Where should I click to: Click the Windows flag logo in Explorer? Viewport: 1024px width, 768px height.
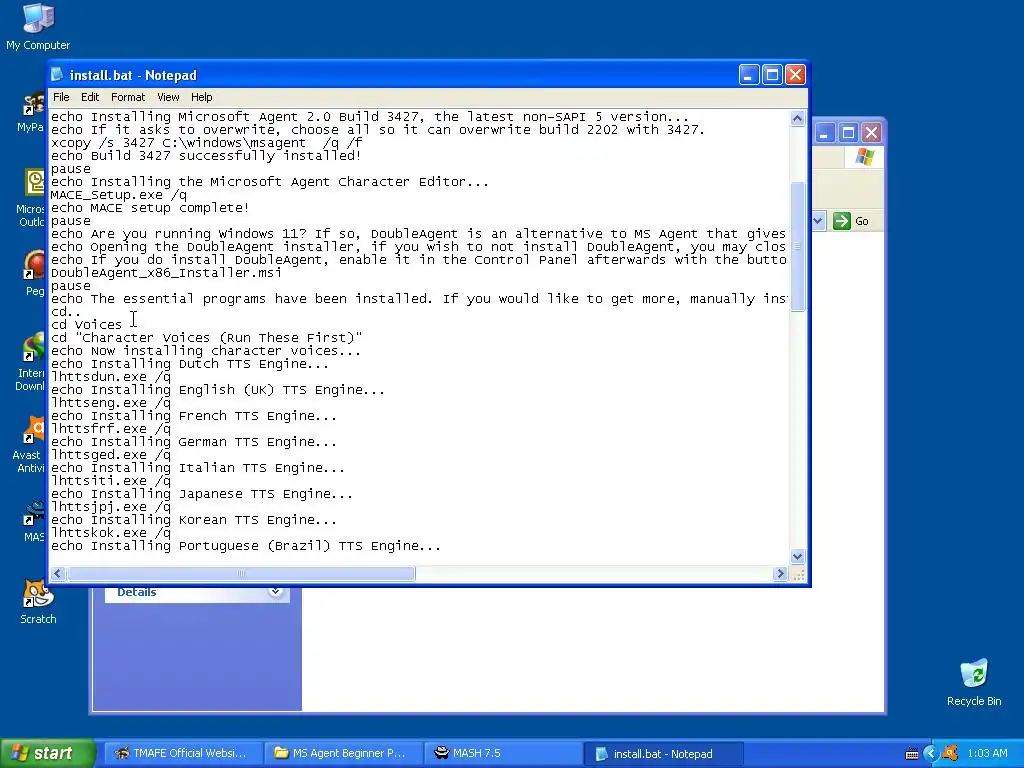pos(864,157)
